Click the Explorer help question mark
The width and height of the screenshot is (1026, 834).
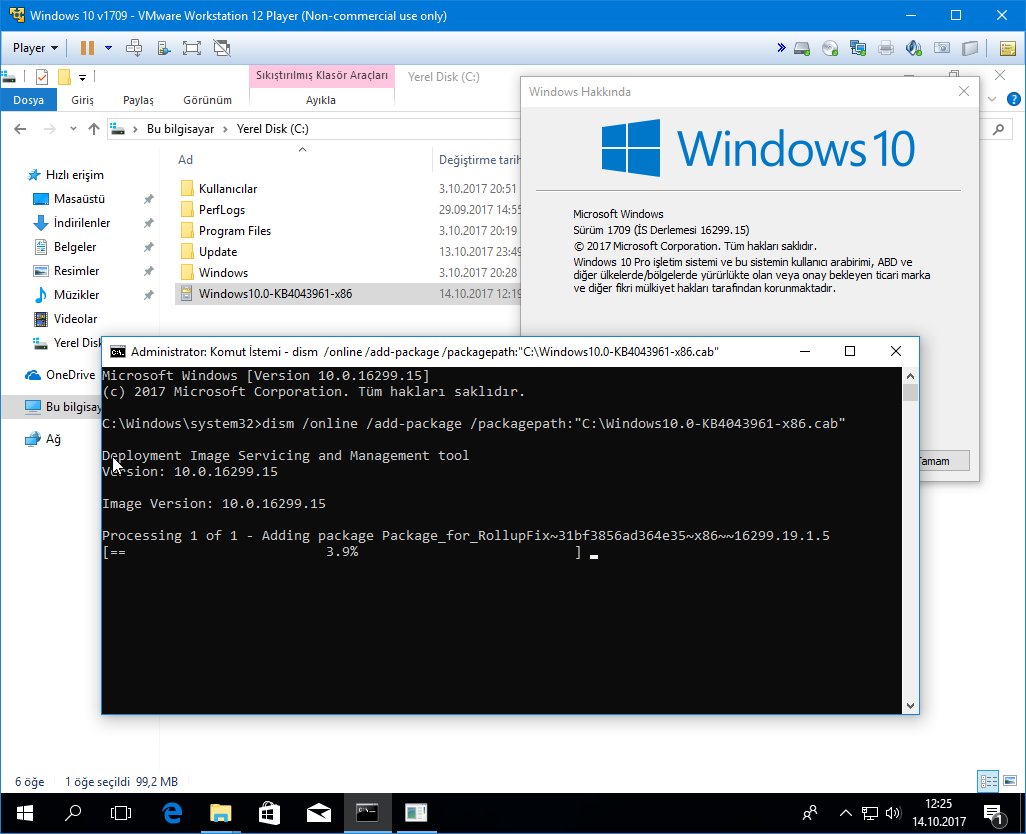tap(1014, 99)
